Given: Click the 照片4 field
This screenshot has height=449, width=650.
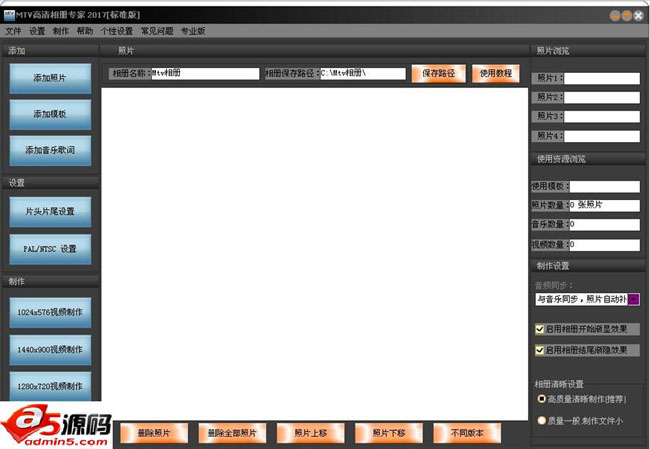Looking at the screenshot, I should [601, 136].
